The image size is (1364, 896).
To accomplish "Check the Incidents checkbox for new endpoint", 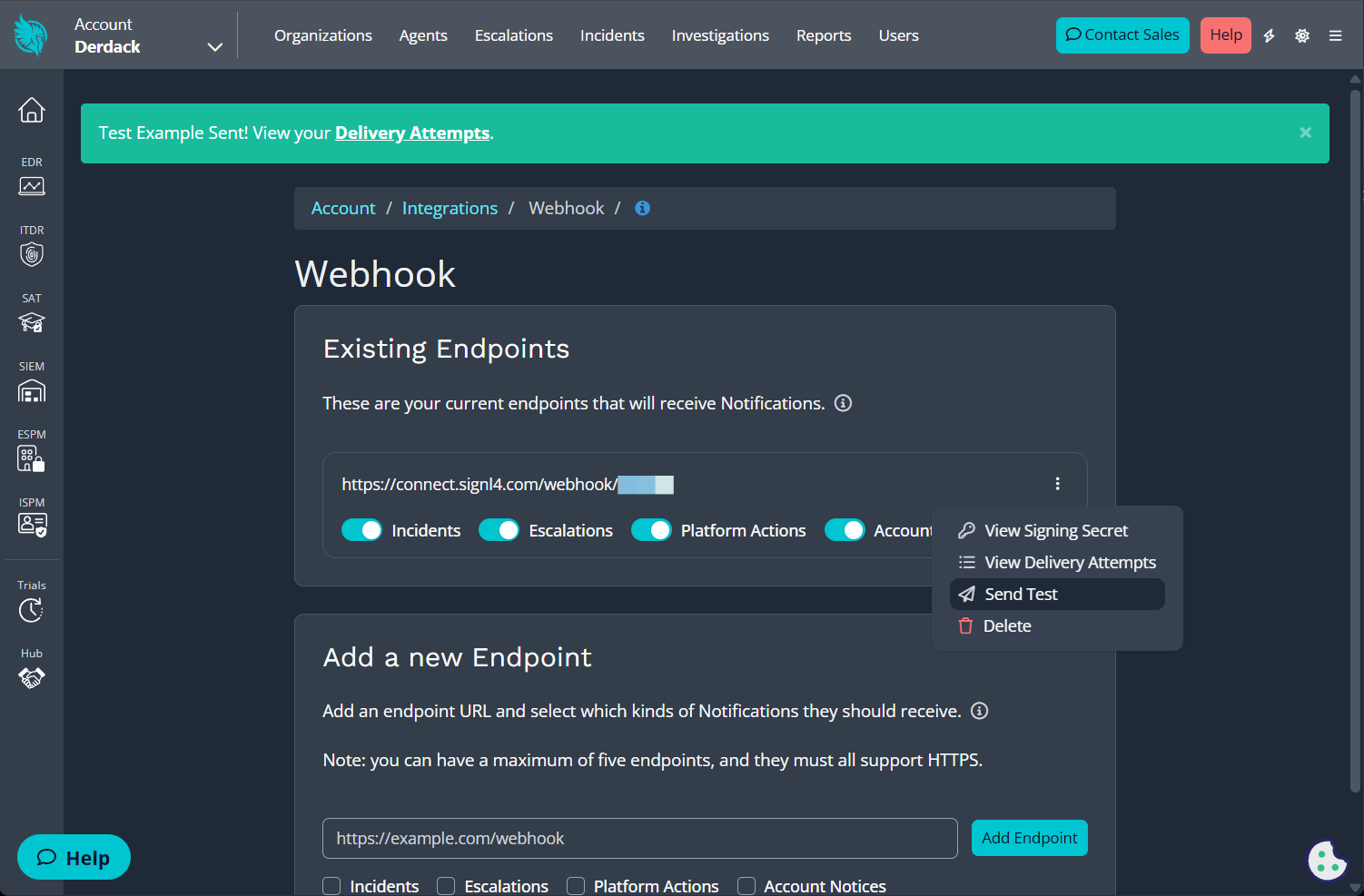I will [332, 886].
